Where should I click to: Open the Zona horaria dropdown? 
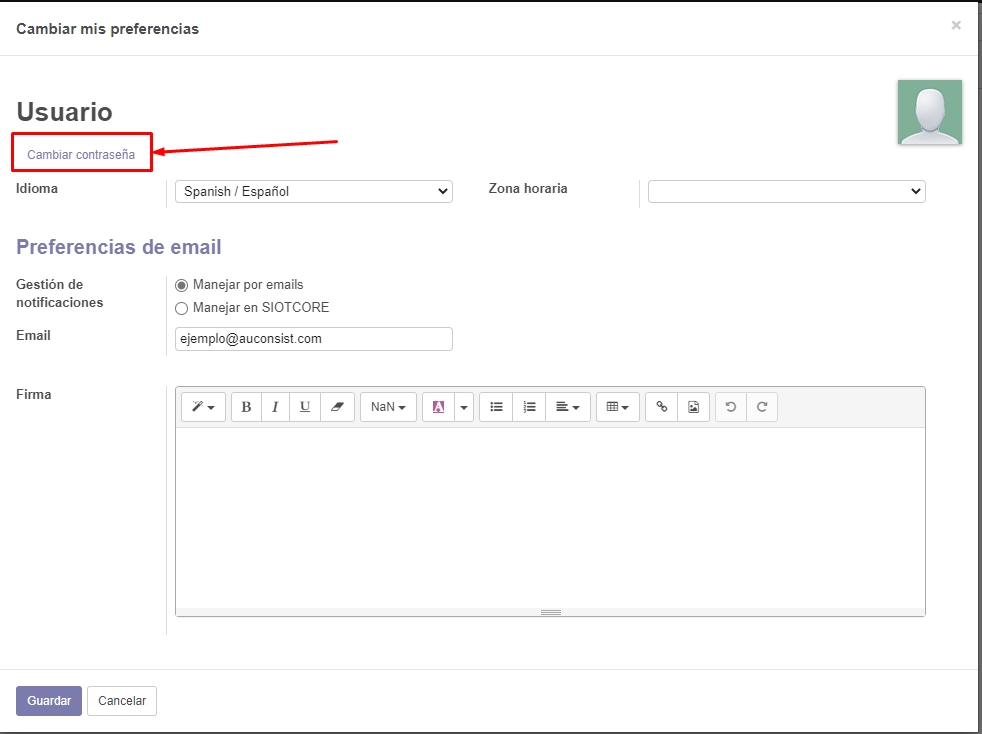tap(786, 191)
